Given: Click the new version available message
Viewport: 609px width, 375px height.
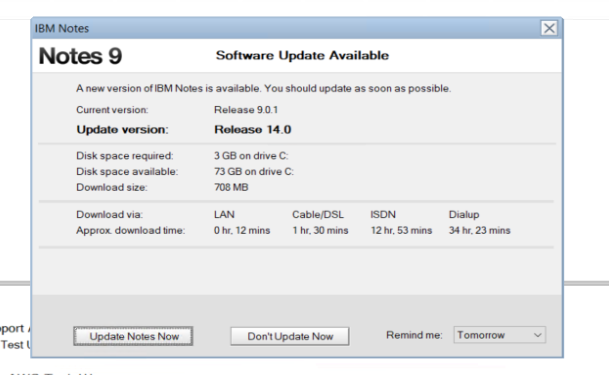Looking at the screenshot, I should pyautogui.click(x=263, y=89).
